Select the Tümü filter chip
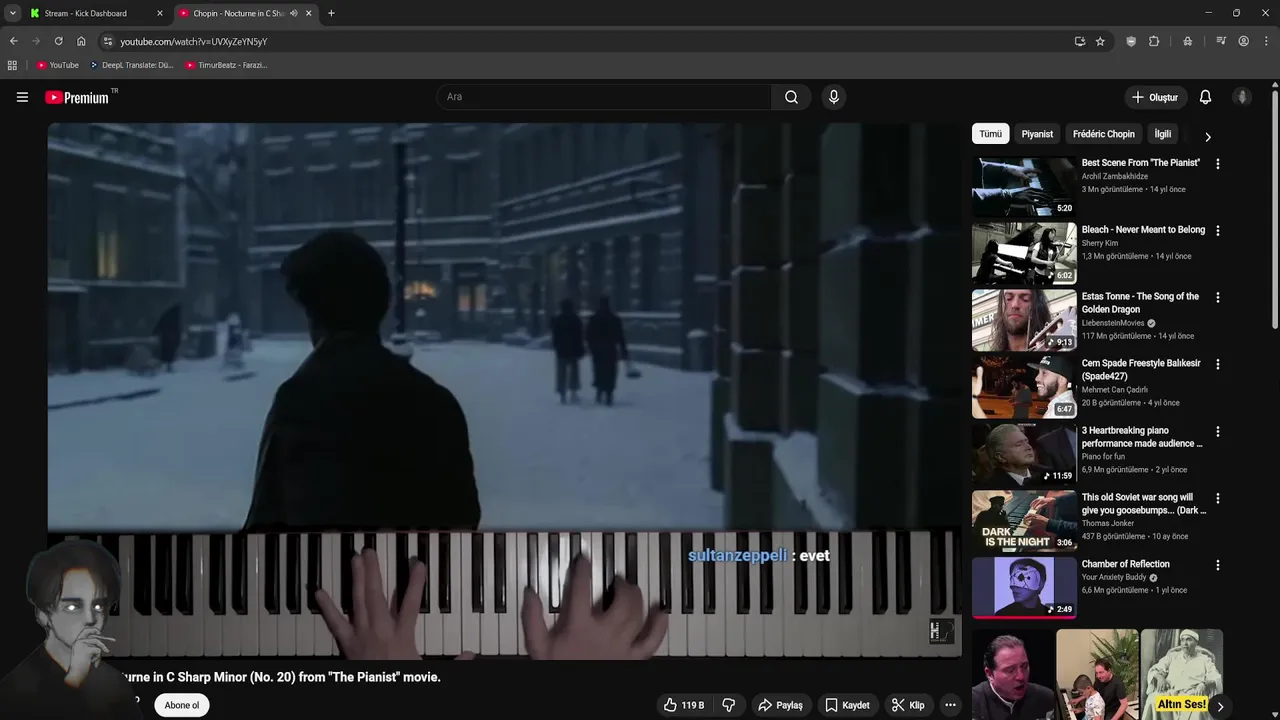Screen dimensions: 1280x720 [x=990, y=134]
